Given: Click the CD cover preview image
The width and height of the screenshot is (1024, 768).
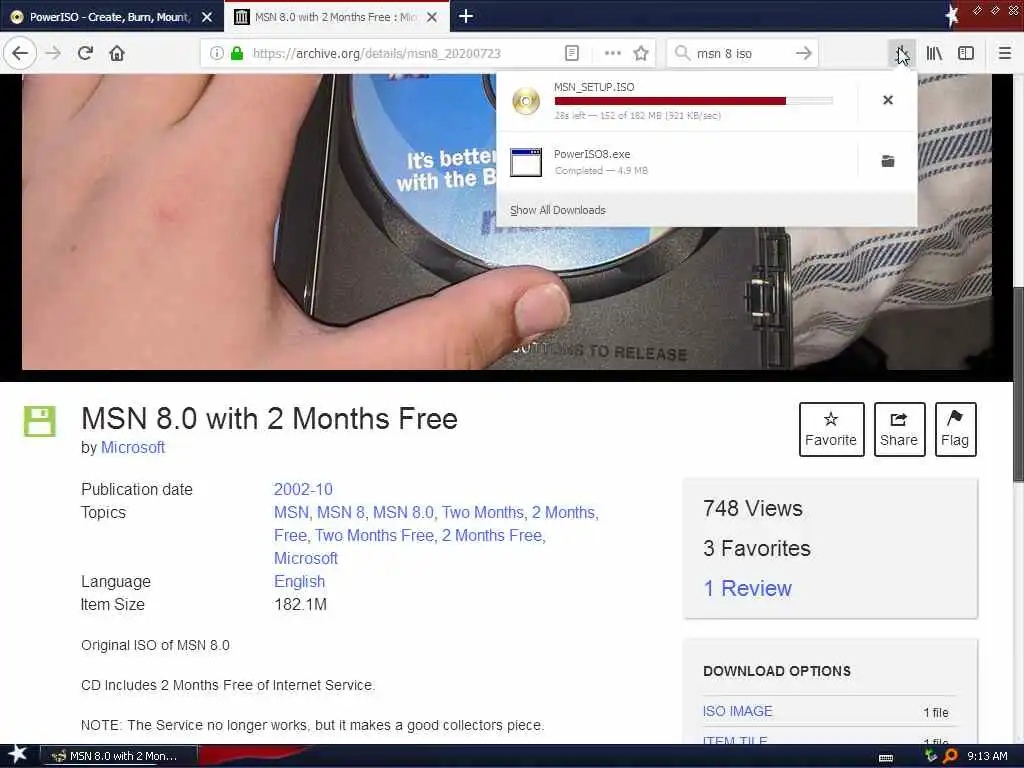Looking at the screenshot, I should [x=506, y=222].
